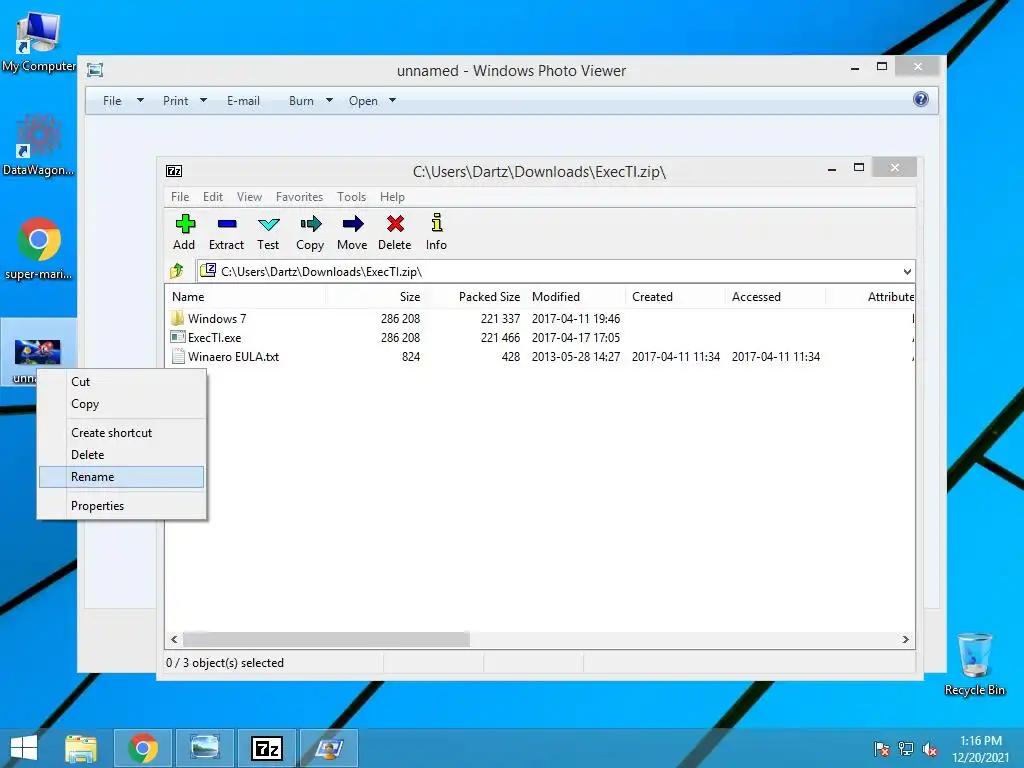Expand the 7-Zip address path dropdown
Viewport: 1024px width, 768px height.
(907, 272)
